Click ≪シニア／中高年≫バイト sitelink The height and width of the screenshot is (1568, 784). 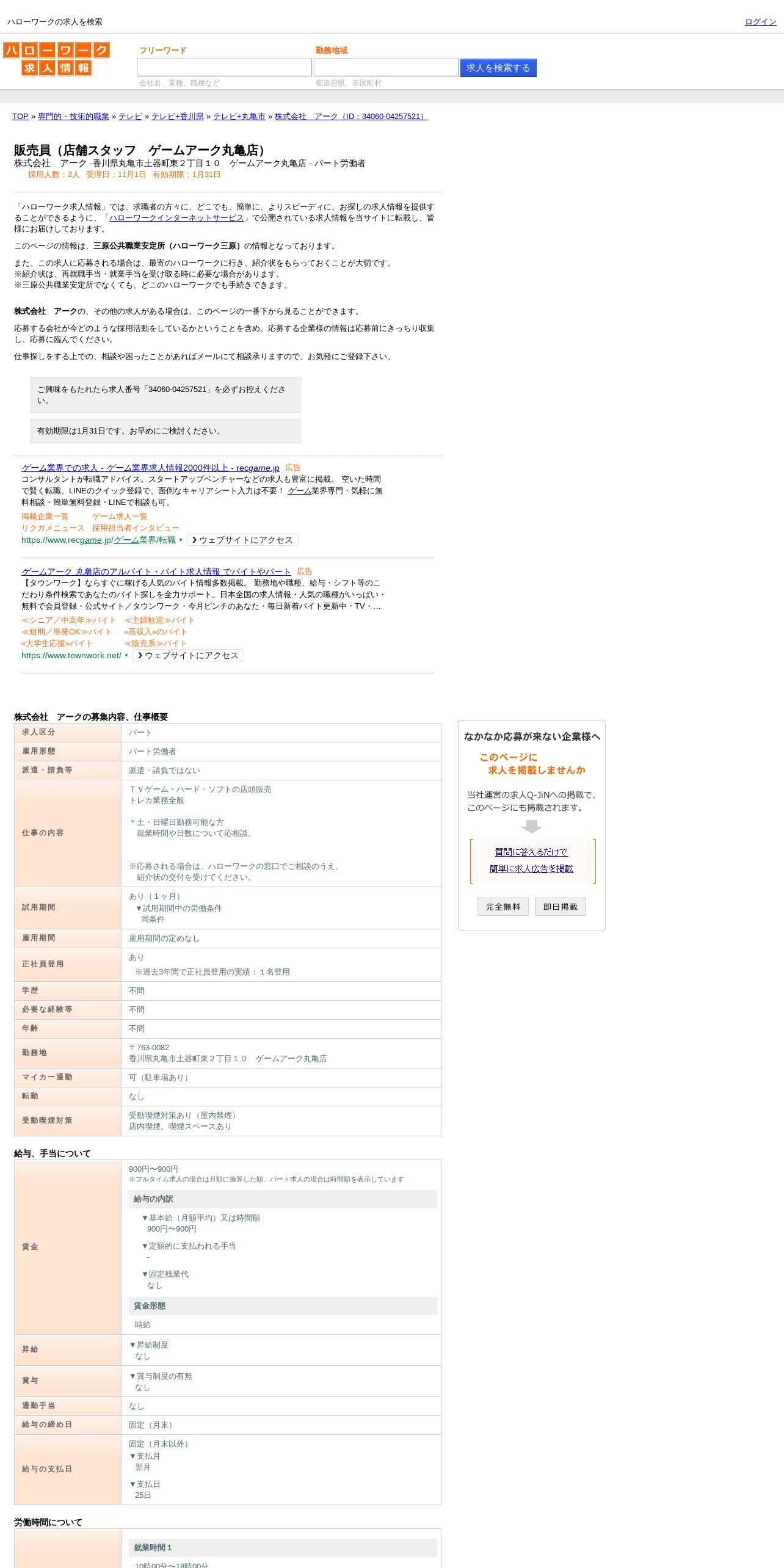point(68,620)
